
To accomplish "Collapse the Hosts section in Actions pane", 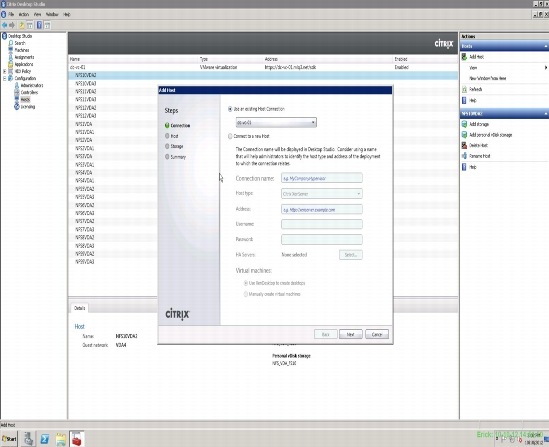I will tap(545, 46).
